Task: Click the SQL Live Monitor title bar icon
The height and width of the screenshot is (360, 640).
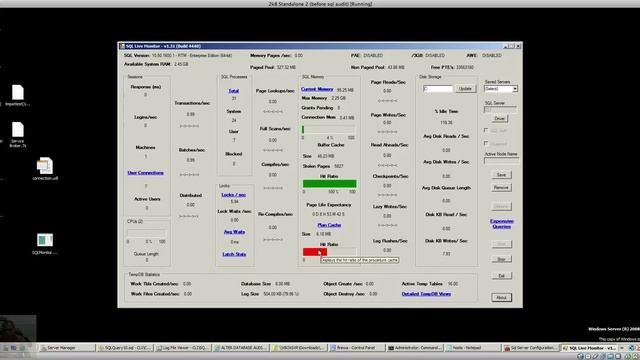Action: (x=122, y=46)
